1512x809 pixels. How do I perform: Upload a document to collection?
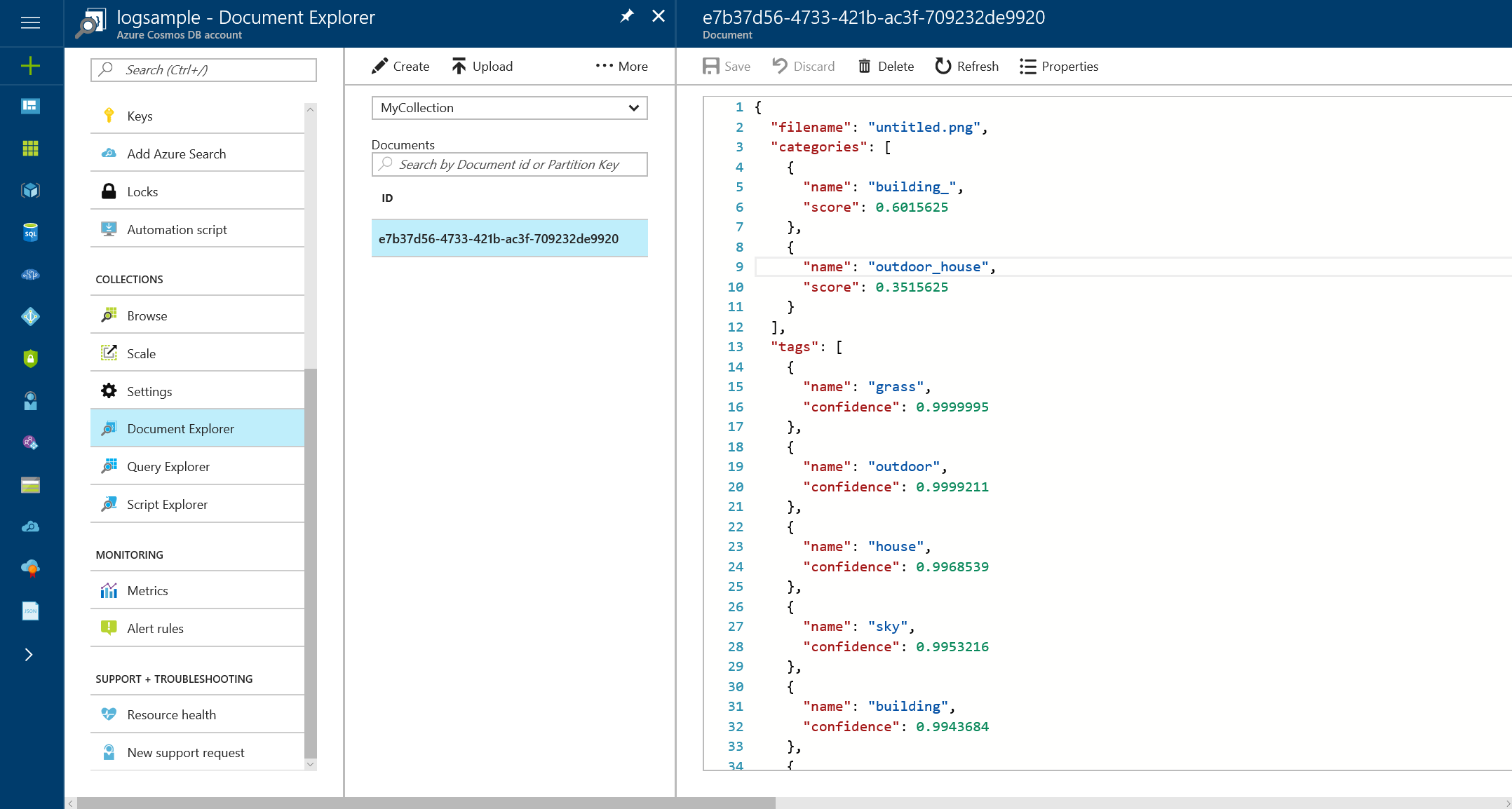482,66
